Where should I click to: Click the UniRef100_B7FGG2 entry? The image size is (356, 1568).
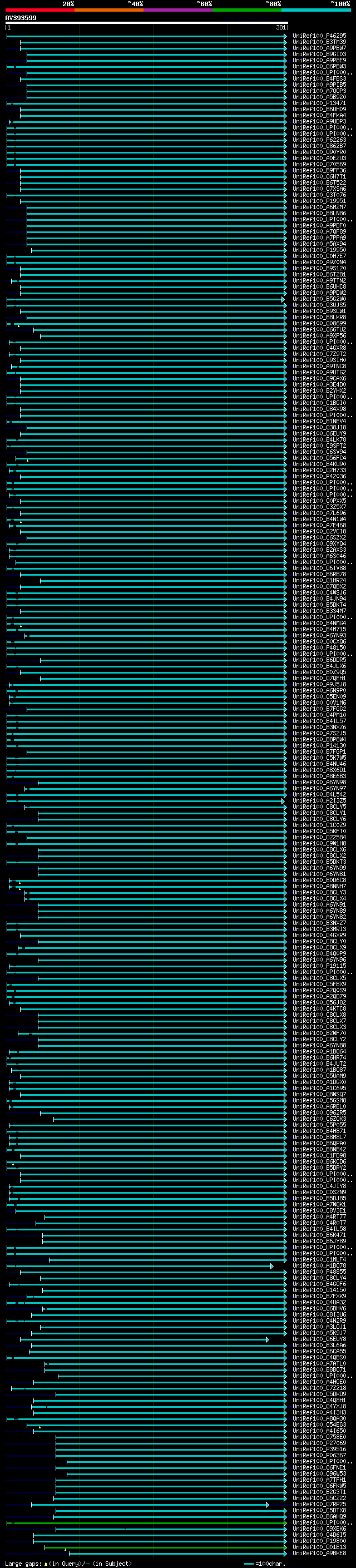coord(319,709)
